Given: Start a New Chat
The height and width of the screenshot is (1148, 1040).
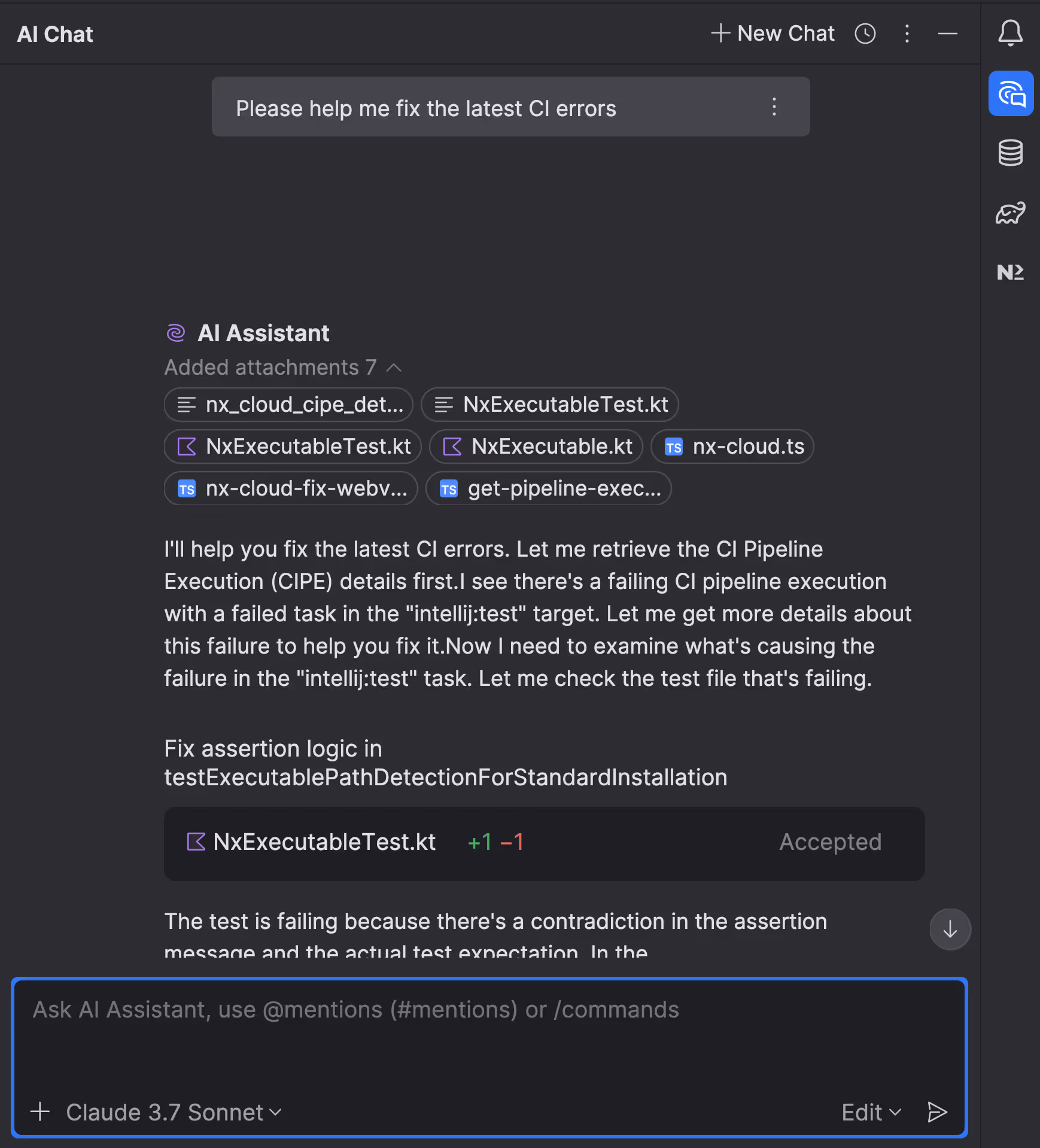Looking at the screenshot, I should click(x=773, y=34).
